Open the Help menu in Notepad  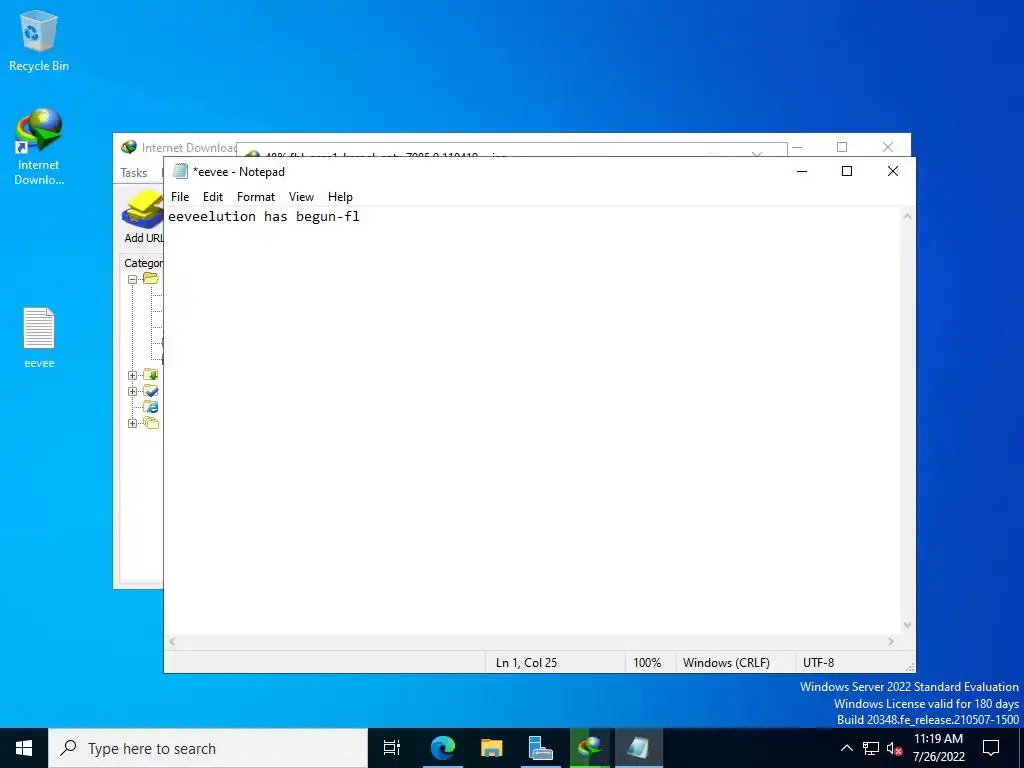(340, 197)
